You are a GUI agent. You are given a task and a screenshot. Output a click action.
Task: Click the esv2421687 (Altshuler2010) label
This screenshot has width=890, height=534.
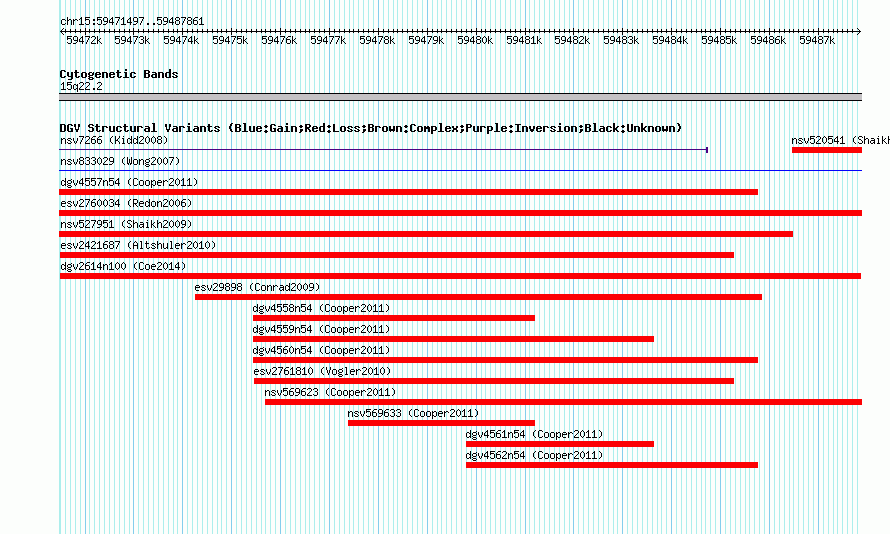coord(138,245)
